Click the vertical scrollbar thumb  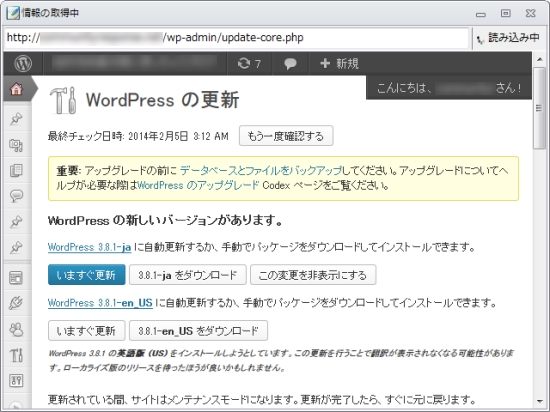(x=539, y=108)
